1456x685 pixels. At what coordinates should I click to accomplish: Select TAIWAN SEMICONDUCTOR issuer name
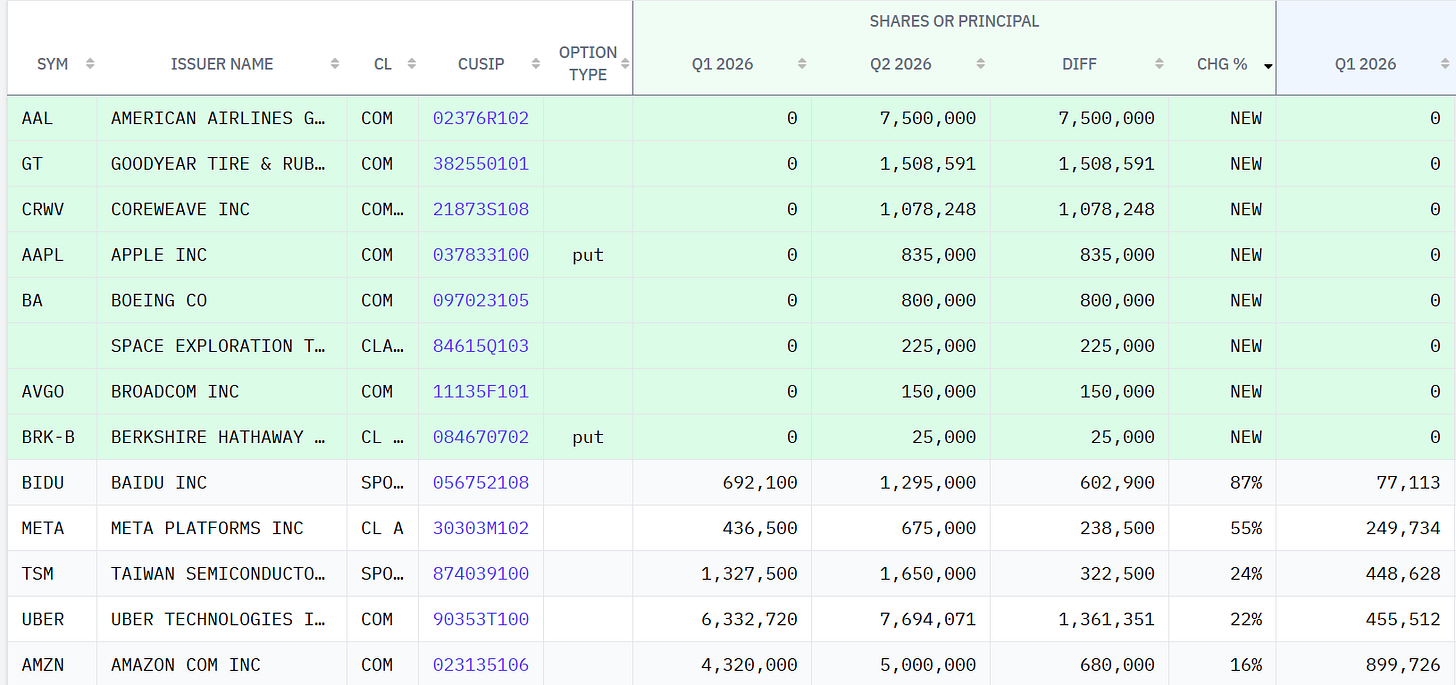[219, 574]
